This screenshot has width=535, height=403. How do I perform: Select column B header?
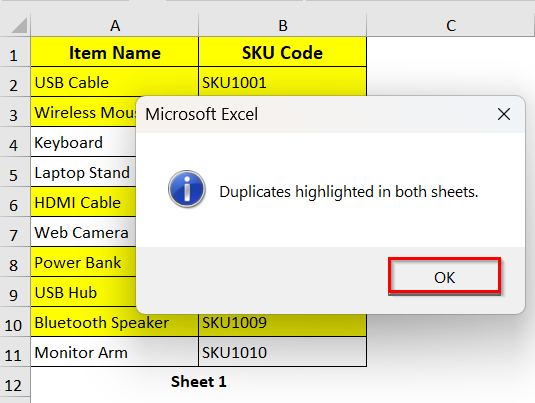(x=283, y=26)
